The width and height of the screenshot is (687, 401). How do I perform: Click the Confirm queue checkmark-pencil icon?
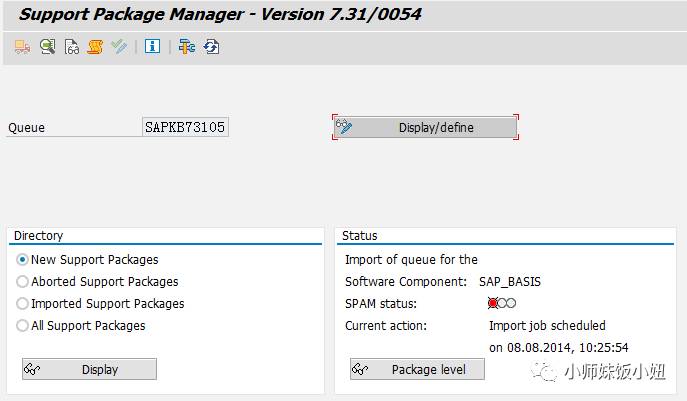point(119,46)
